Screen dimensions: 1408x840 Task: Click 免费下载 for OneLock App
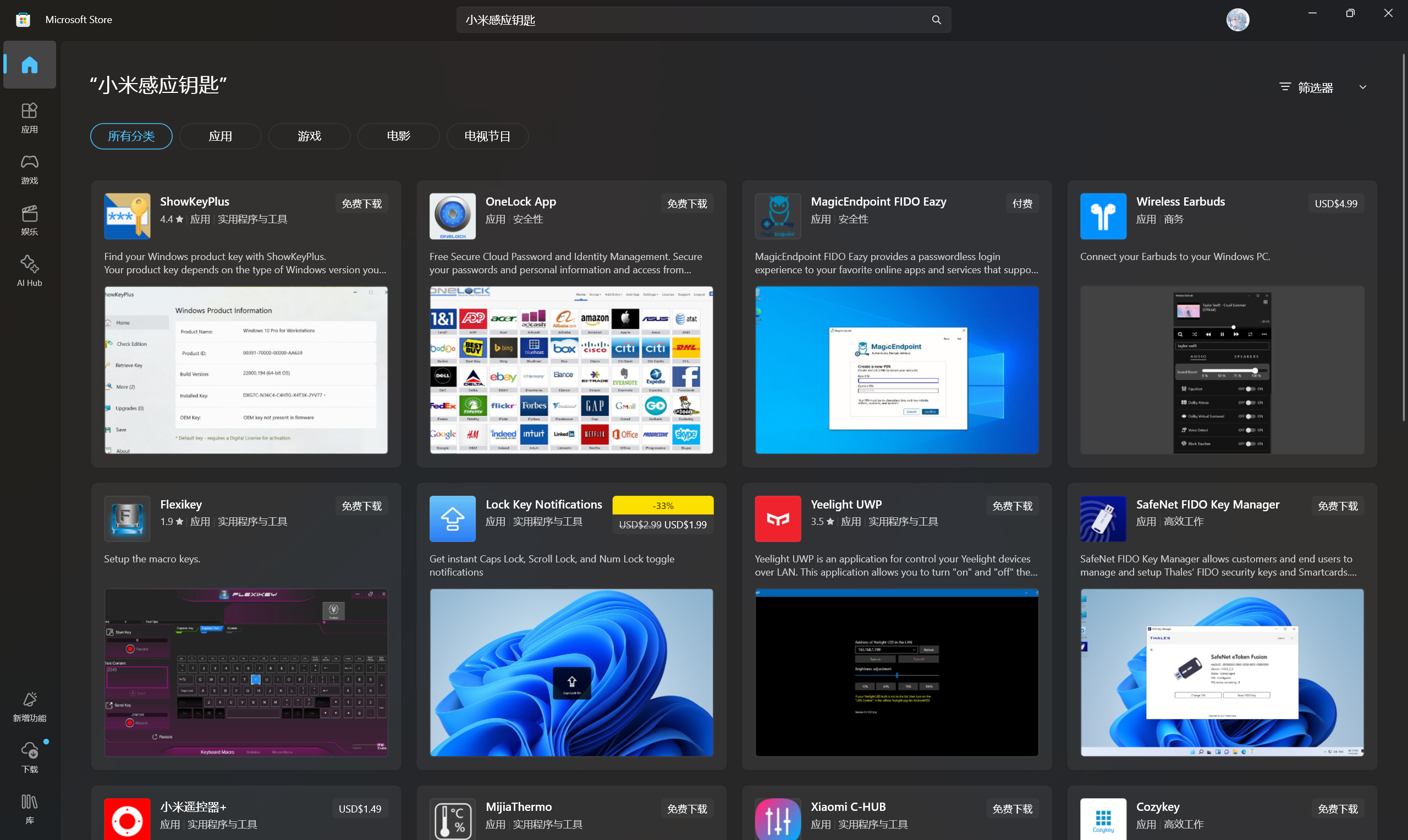pos(687,204)
